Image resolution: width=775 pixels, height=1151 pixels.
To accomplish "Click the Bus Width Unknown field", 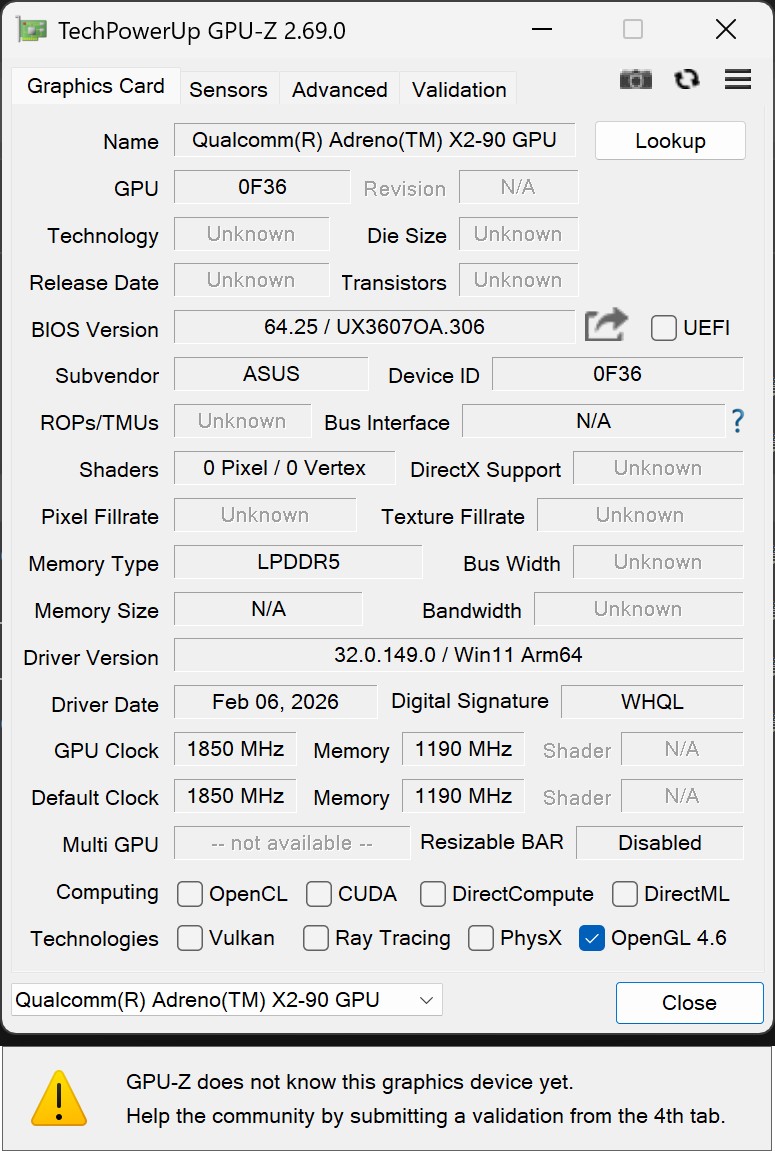I will pyautogui.click(x=658, y=562).
